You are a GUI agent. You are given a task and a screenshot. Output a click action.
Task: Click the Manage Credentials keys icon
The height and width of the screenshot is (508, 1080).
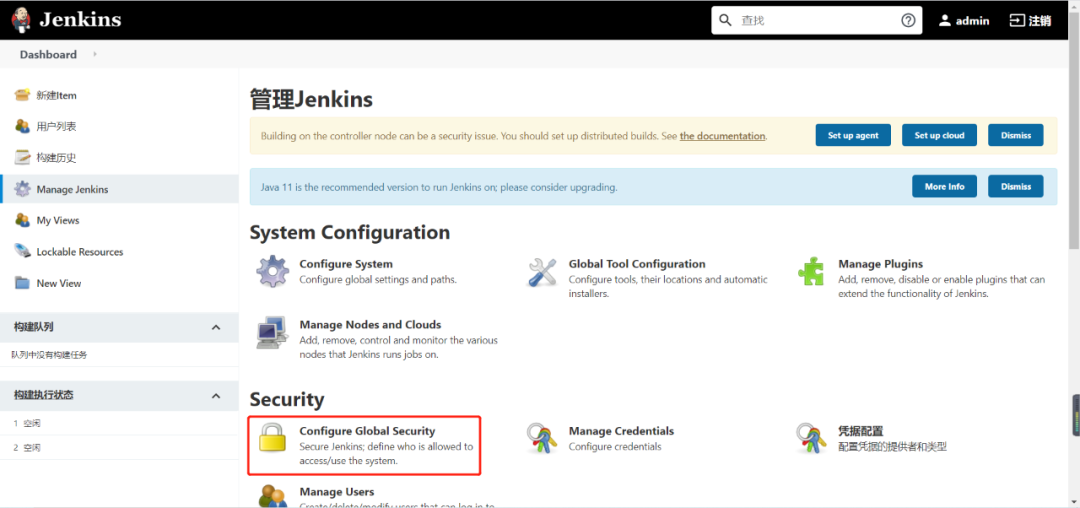coord(542,438)
